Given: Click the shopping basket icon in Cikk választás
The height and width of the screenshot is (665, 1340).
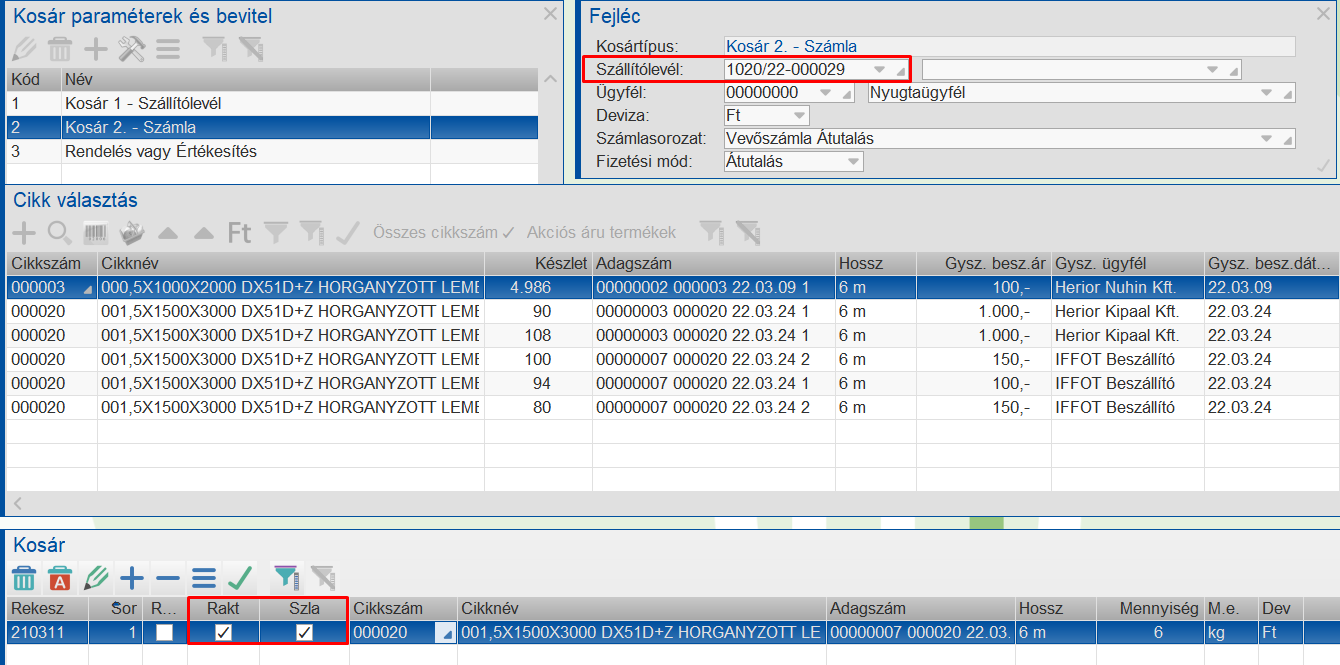Looking at the screenshot, I should point(131,233).
